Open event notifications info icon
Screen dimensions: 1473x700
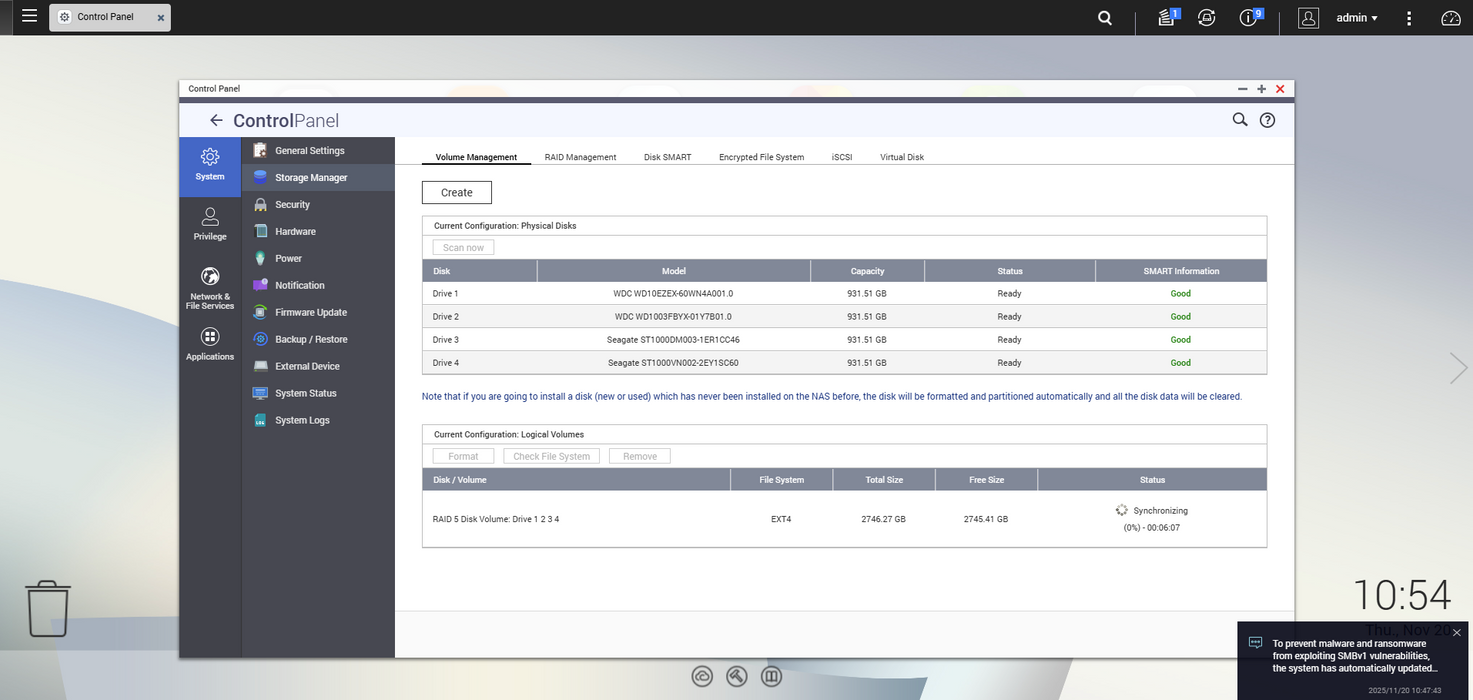point(1248,18)
